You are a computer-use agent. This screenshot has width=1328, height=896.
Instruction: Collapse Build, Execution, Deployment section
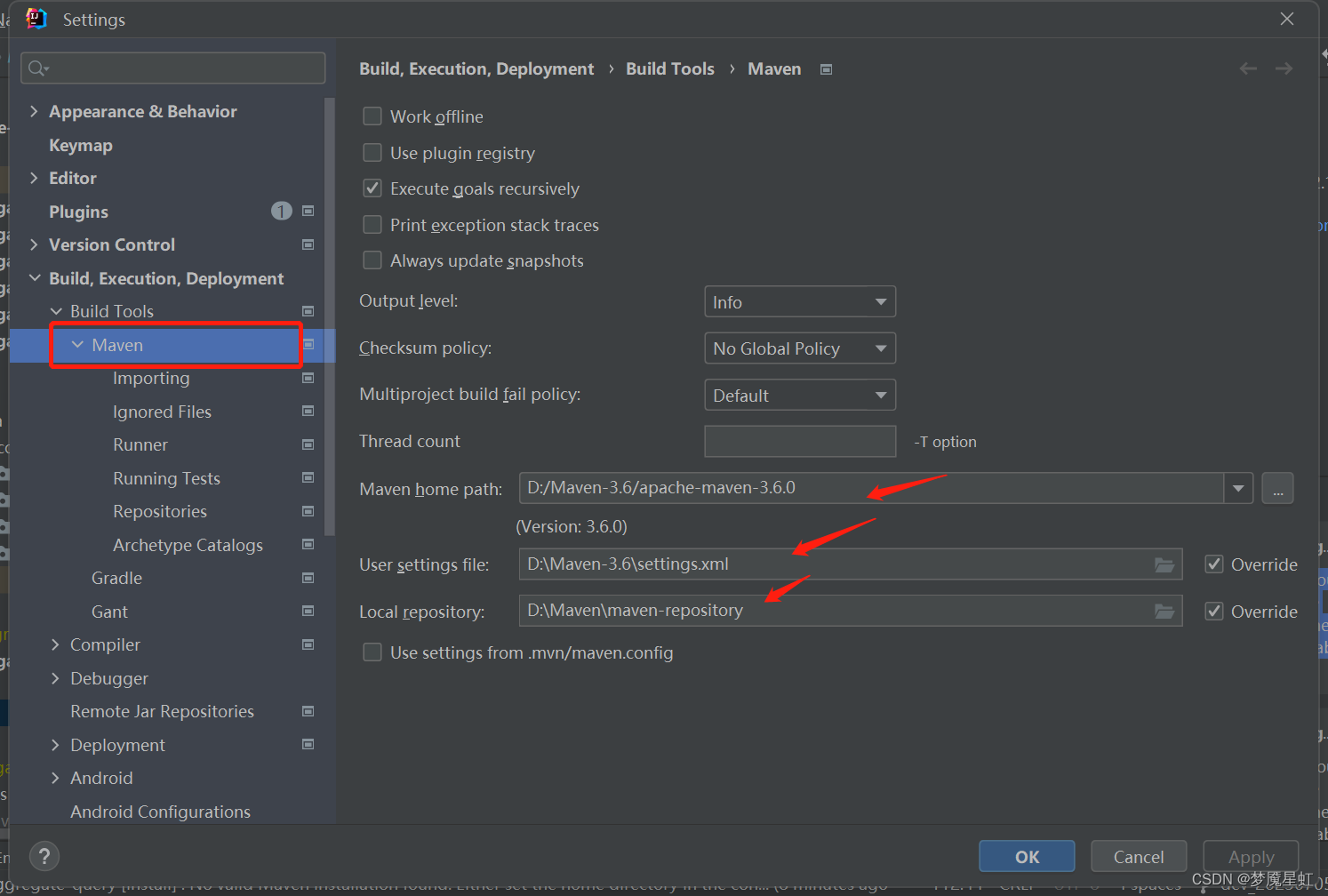pos(35,278)
